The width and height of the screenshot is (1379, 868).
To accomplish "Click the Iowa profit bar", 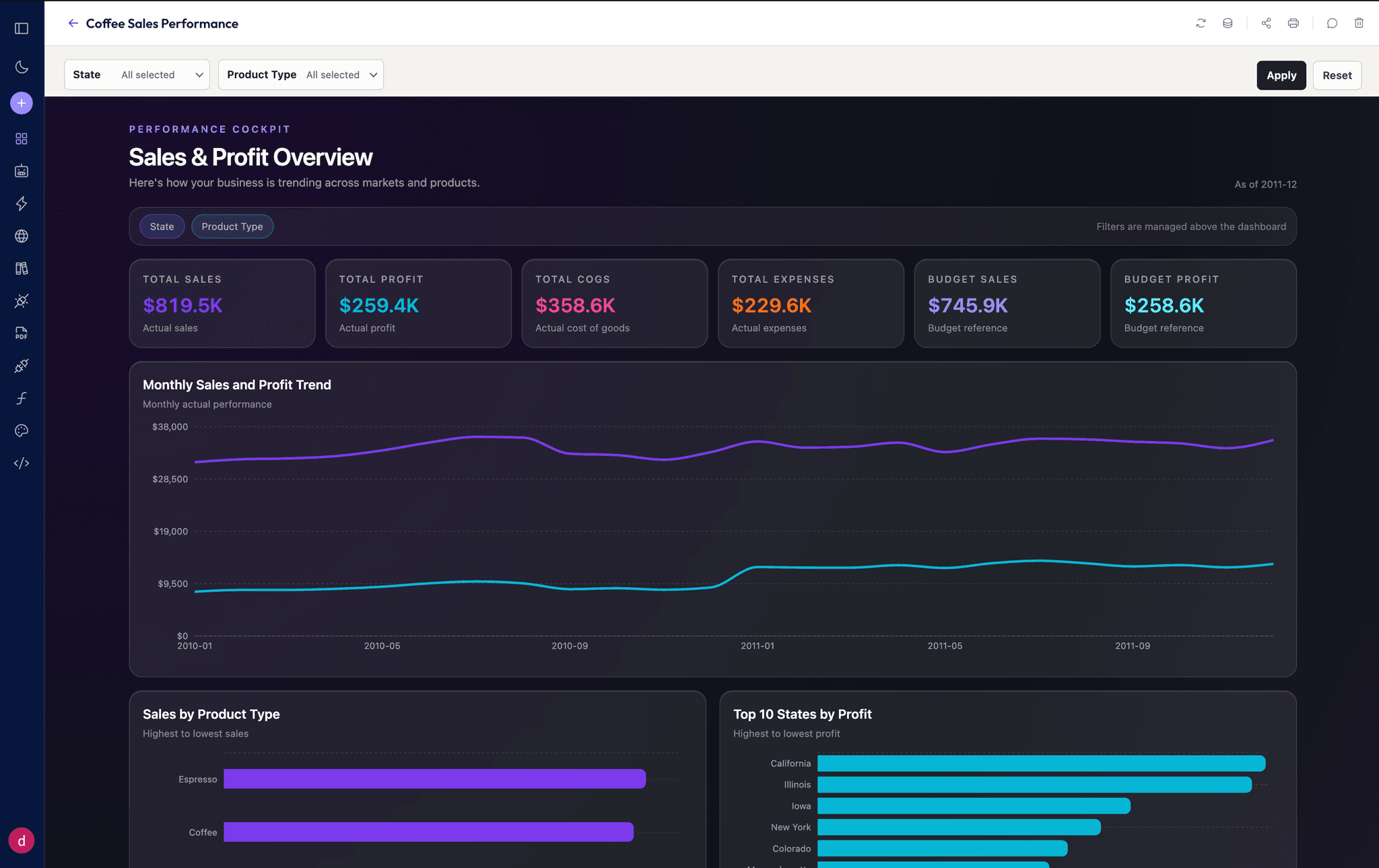I will point(974,806).
